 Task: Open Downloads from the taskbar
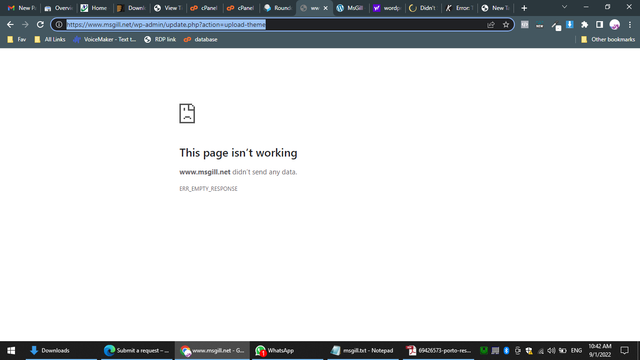pyautogui.click(x=61, y=350)
